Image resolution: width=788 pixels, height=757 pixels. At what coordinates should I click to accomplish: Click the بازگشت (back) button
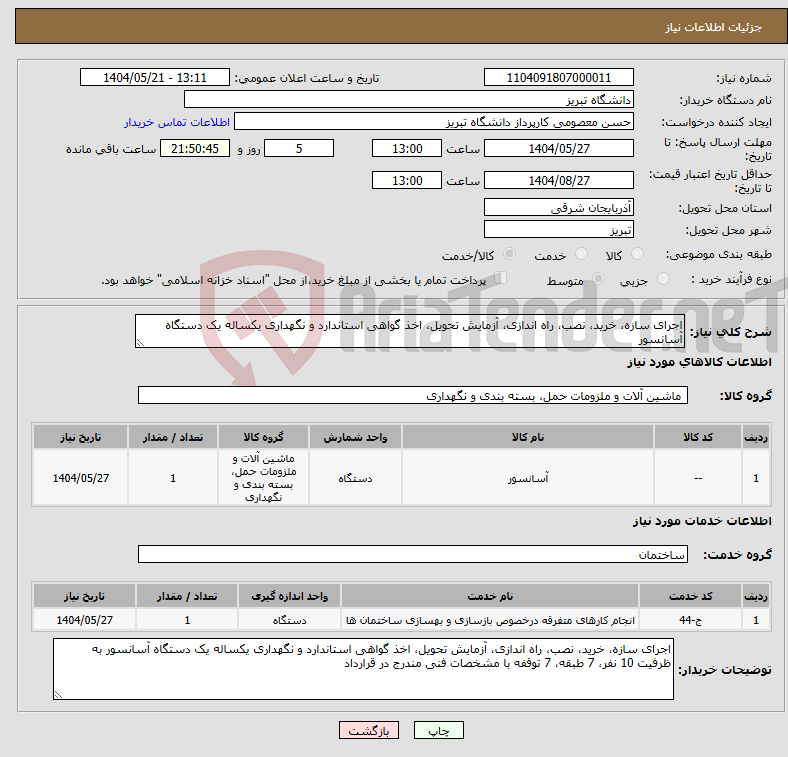click(x=369, y=730)
